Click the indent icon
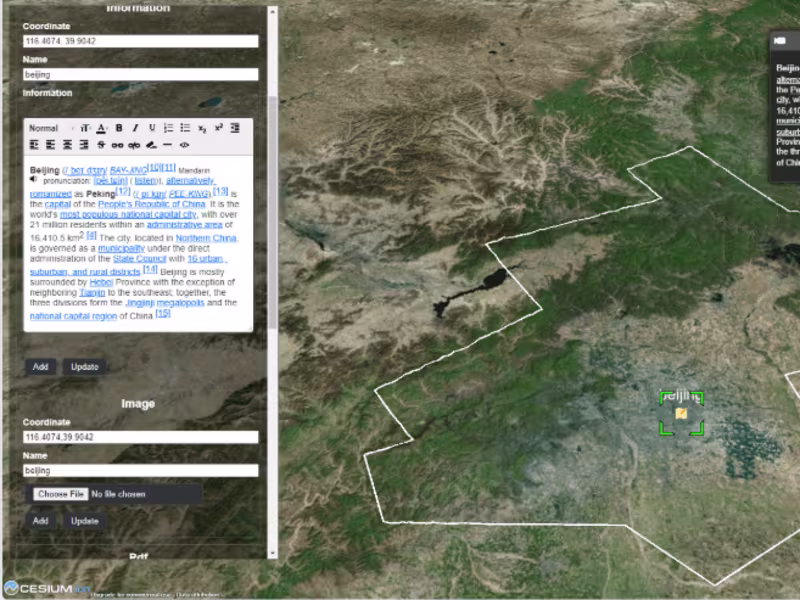The image size is (800, 600). click(x=34, y=145)
